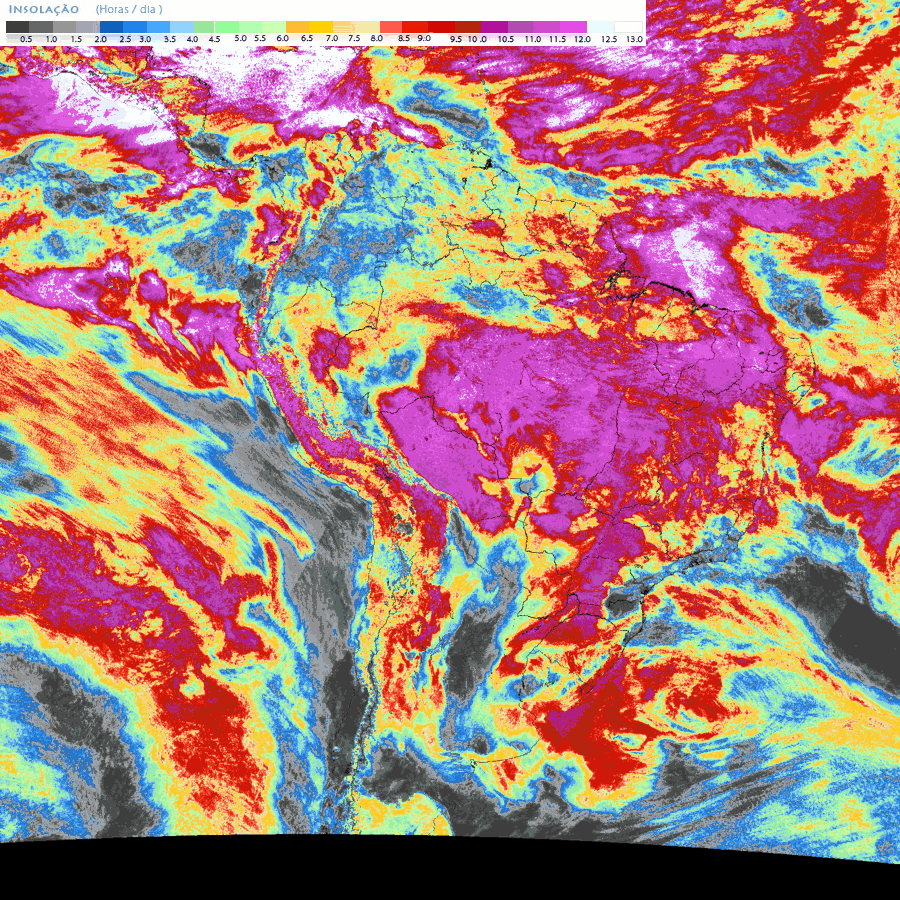The width and height of the screenshot is (900, 900).
Task: Click the salmon swatch between 8.0 and 8.5
Action: 391,27
